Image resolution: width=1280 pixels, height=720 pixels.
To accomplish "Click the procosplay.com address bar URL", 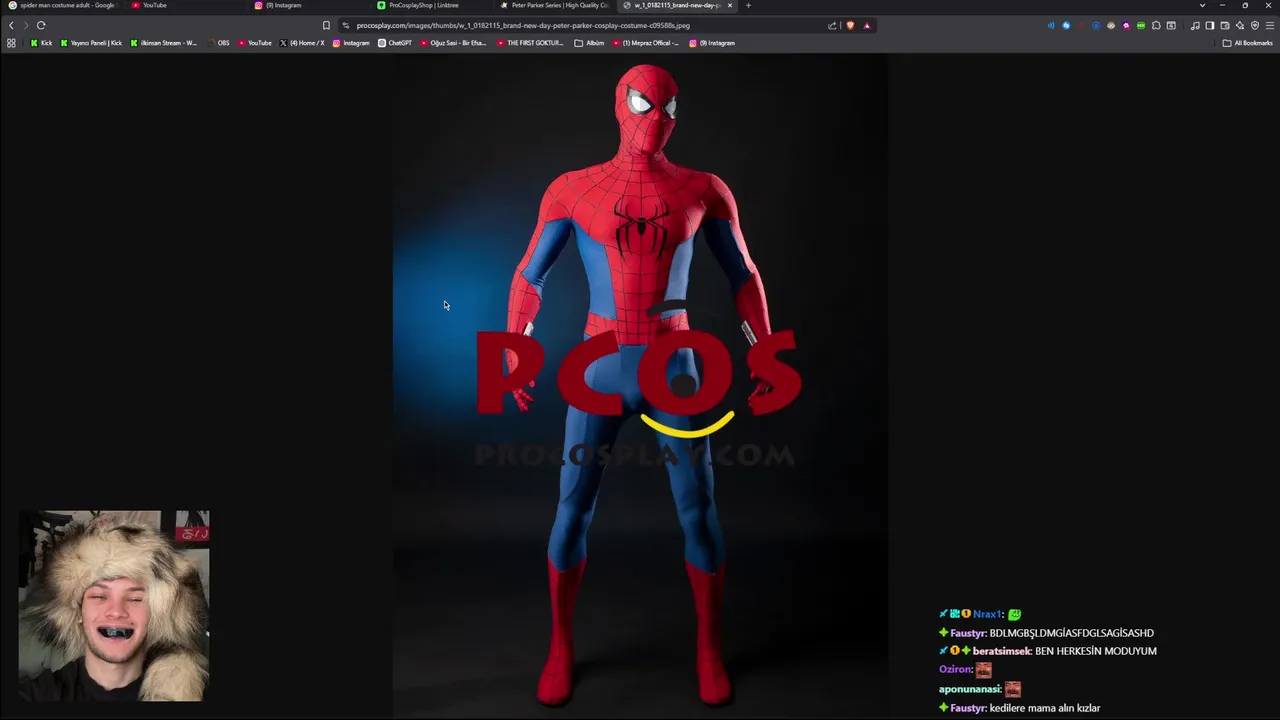I will [x=523, y=25].
